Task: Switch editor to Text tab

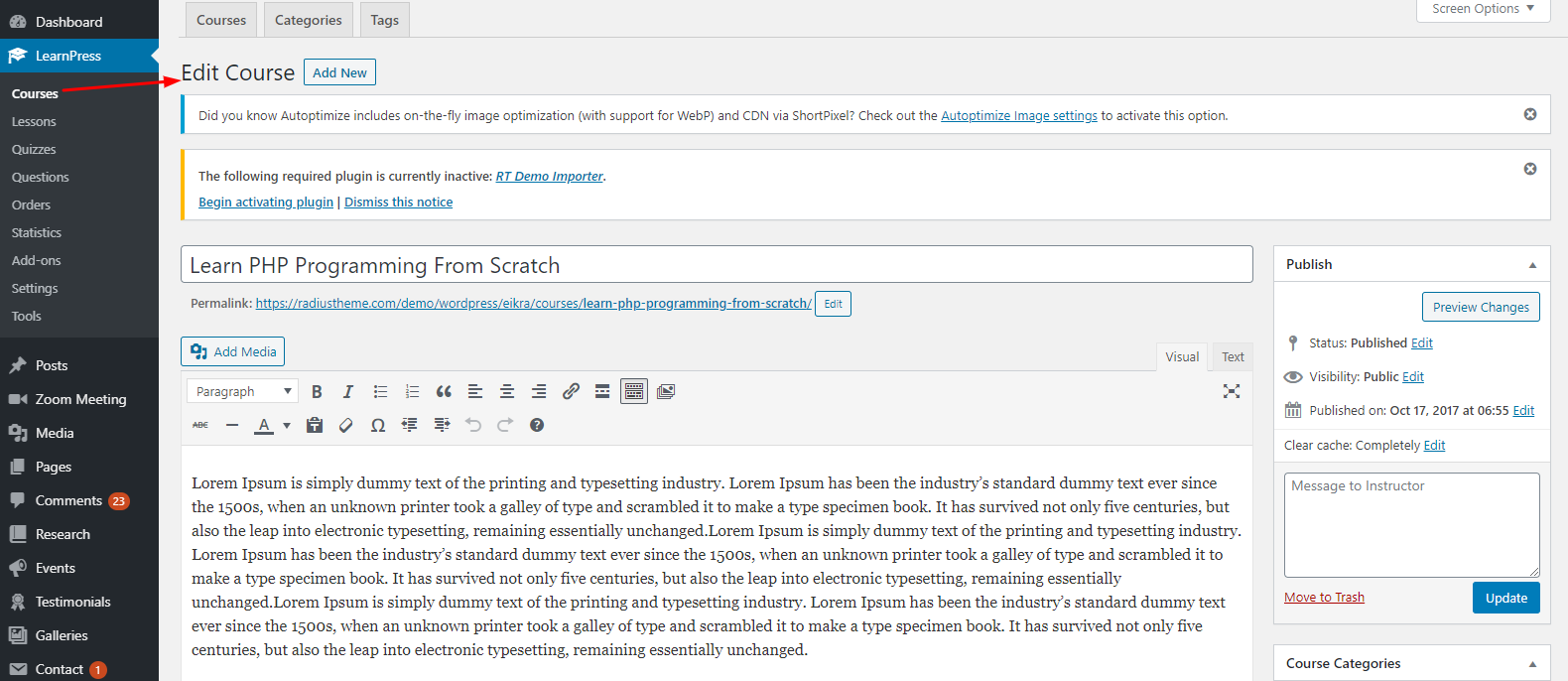Action: click(1233, 356)
